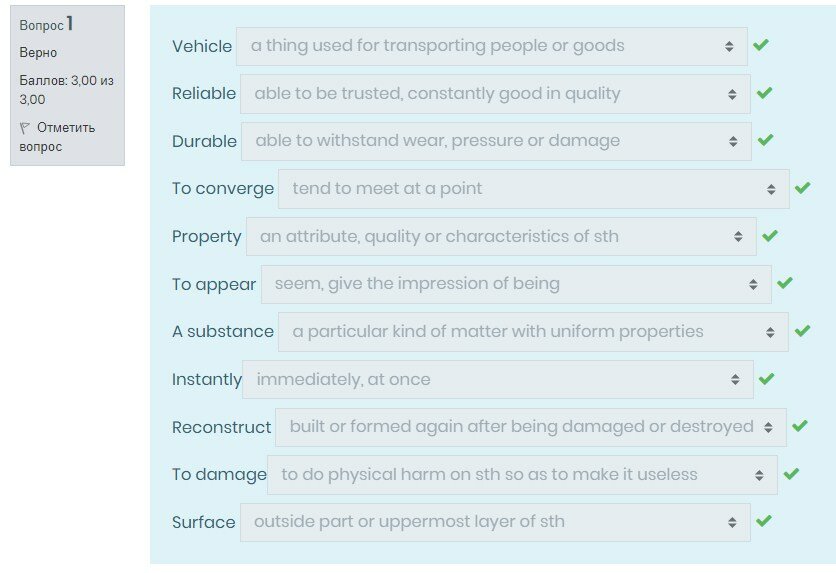Open the Vehicle definition dropdown
The height and width of the screenshot is (573, 836).
[491, 46]
